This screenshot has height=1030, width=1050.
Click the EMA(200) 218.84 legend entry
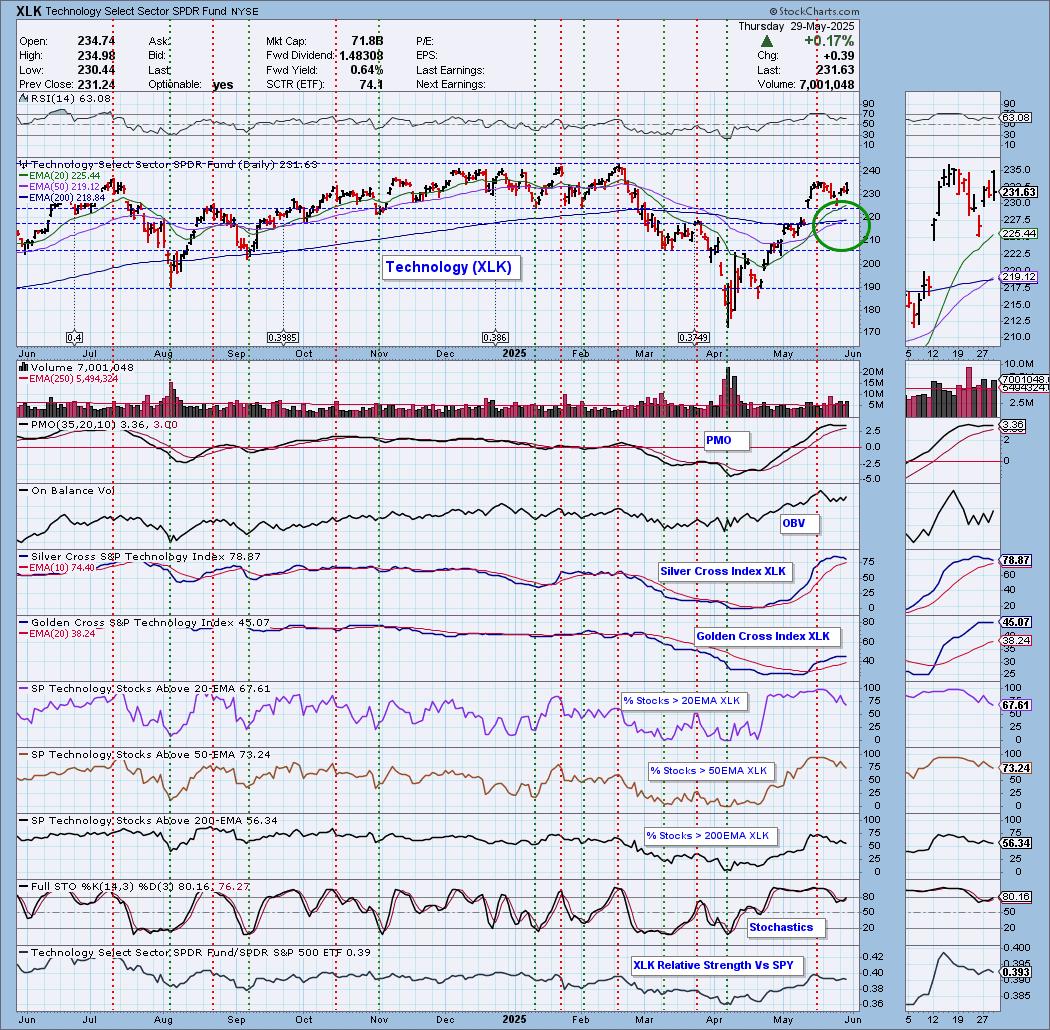[62, 198]
